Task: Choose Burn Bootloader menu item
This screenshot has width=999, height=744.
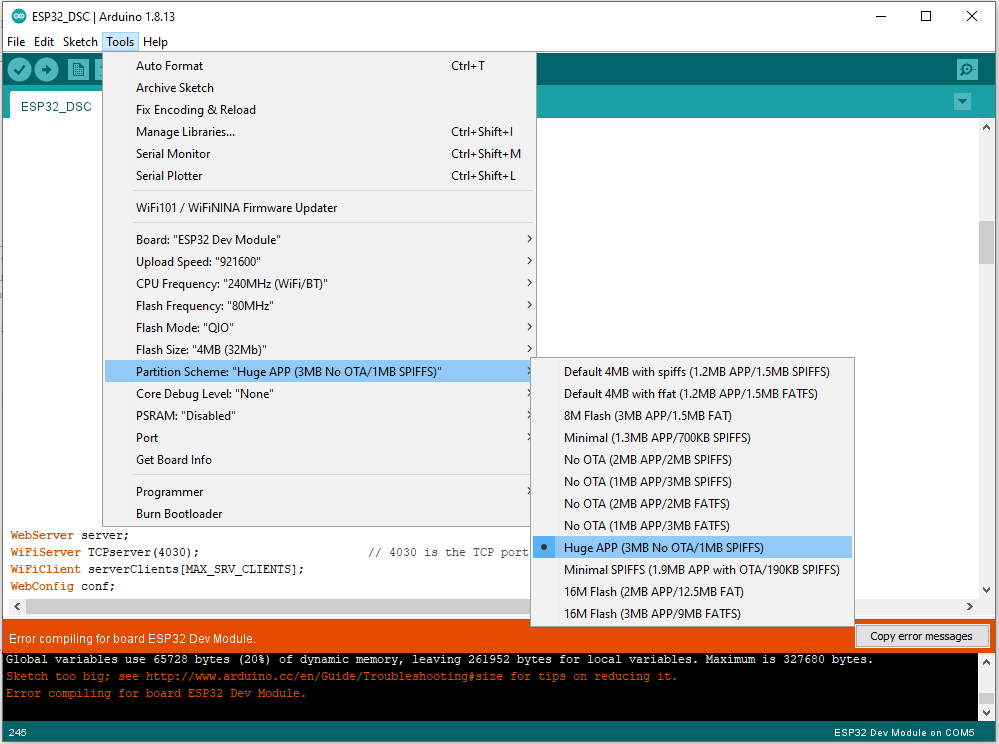Action: pos(319,513)
